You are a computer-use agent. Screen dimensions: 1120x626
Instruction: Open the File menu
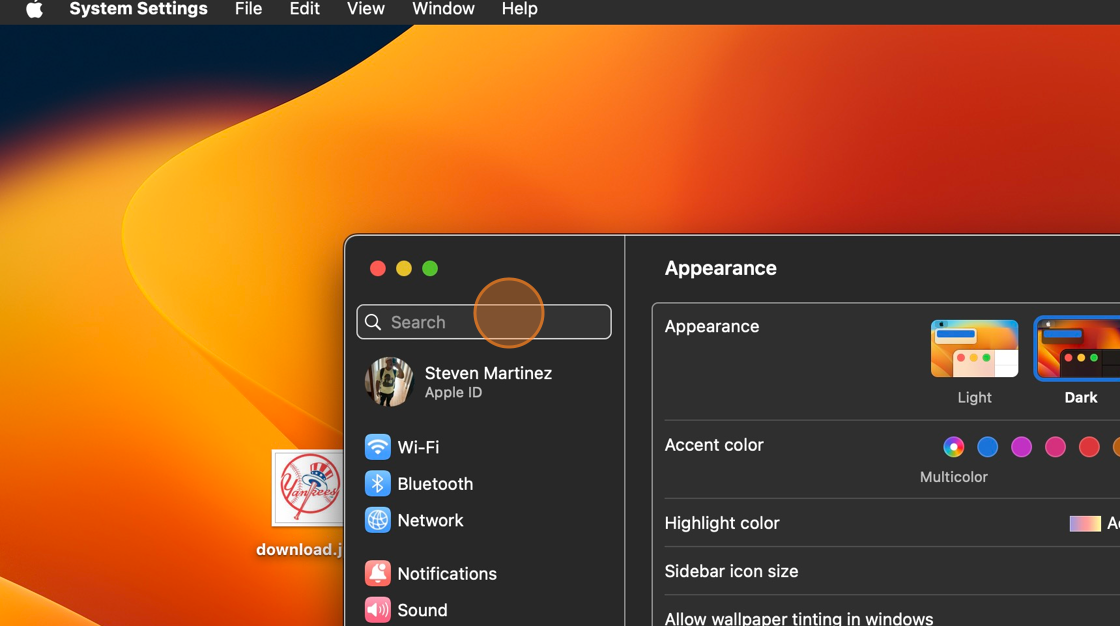tap(249, 9)
